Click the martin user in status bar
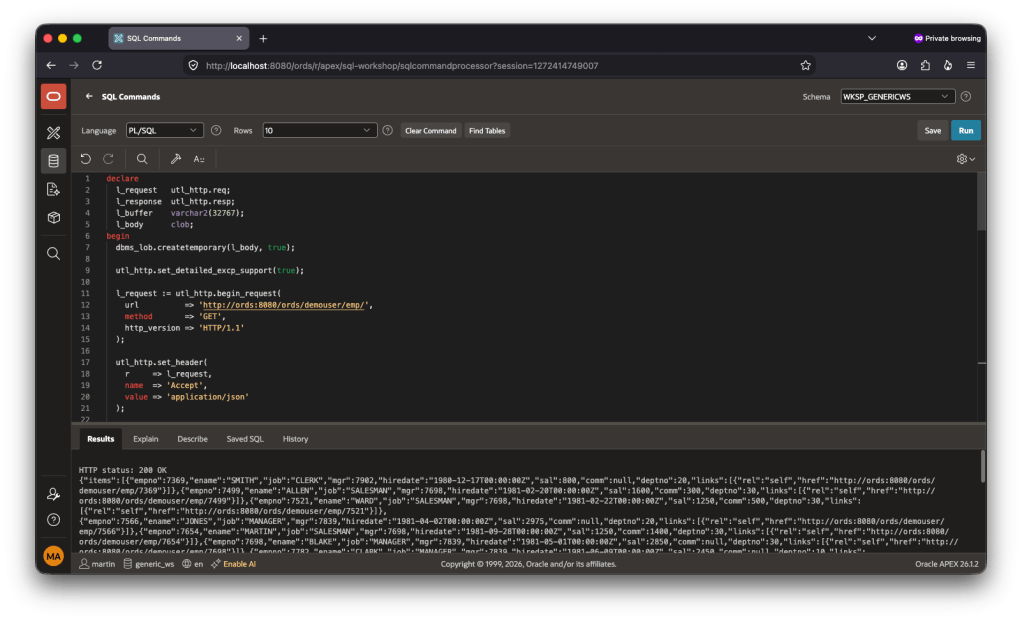The image size is (1022, 621). tap(98, 564)
